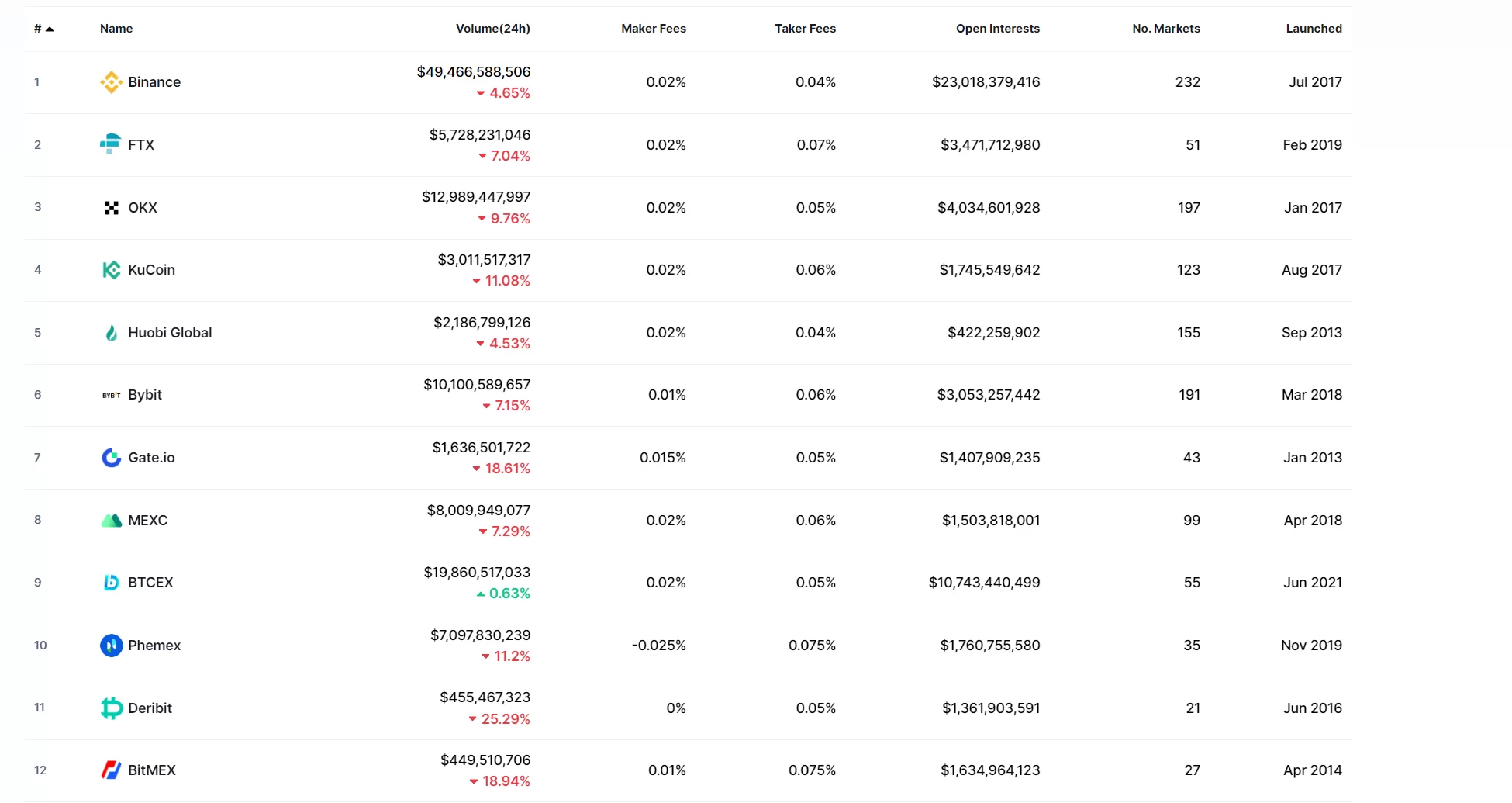
Task: Click the MEXC logo icon
Action: pos(111,521)
